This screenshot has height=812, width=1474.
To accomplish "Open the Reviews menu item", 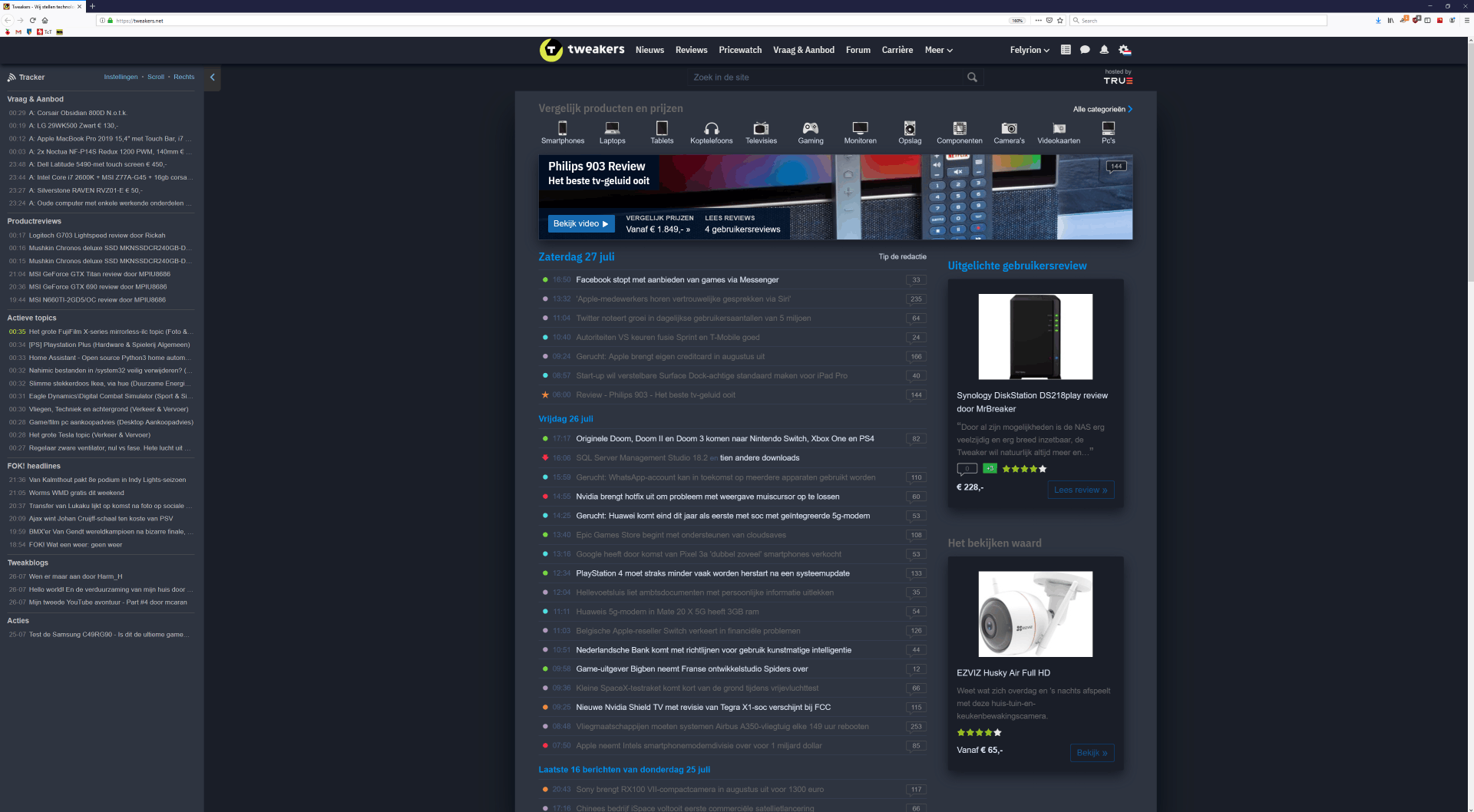I will 691,50.
